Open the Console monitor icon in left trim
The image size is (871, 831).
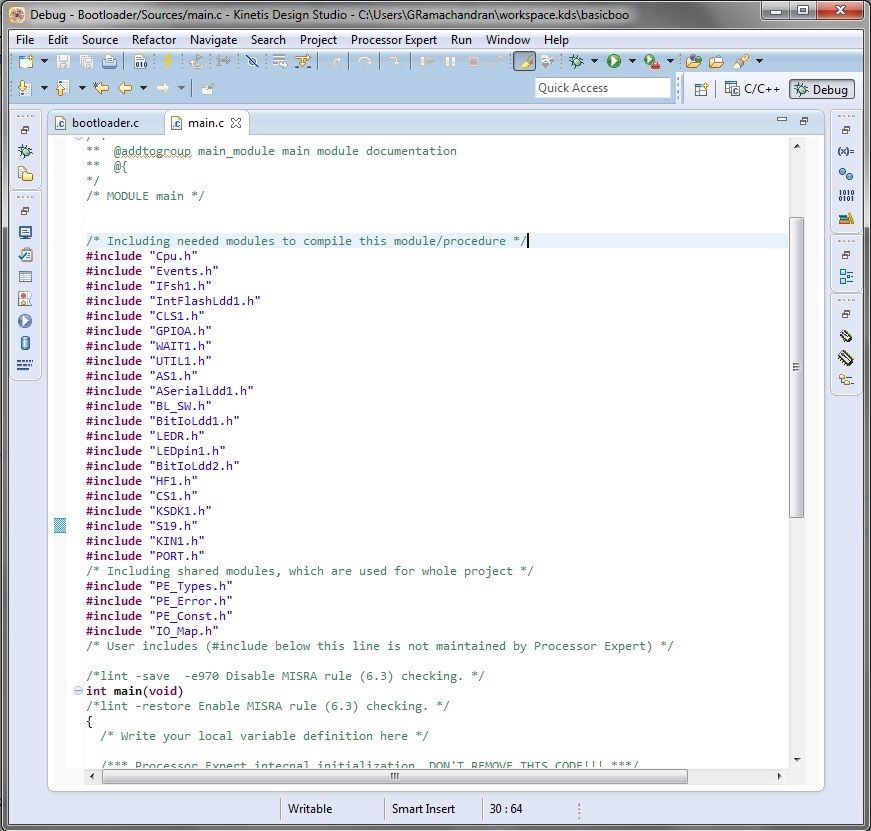tap(25, 232)
